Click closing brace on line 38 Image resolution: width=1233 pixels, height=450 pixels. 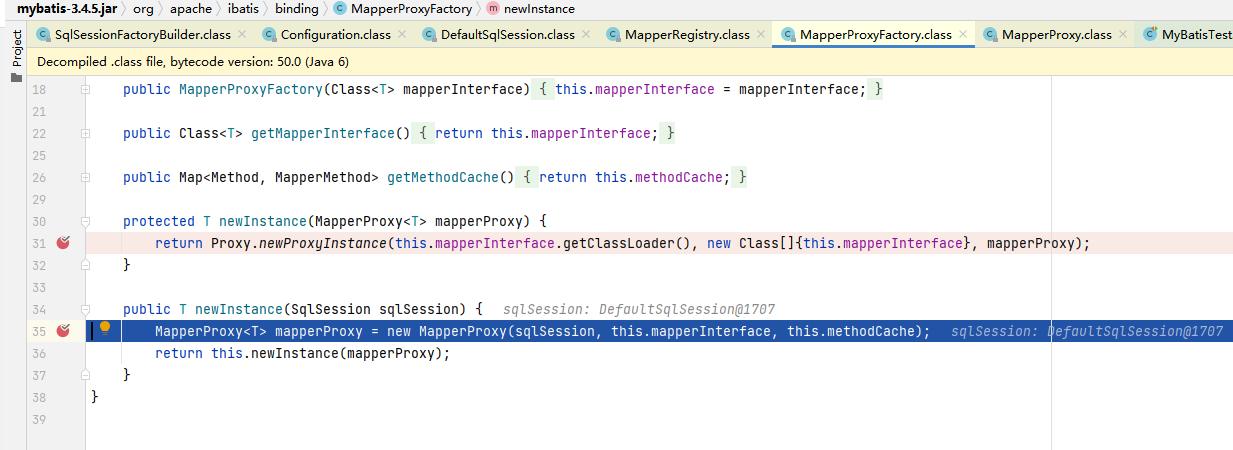click(x=95, y=397)
